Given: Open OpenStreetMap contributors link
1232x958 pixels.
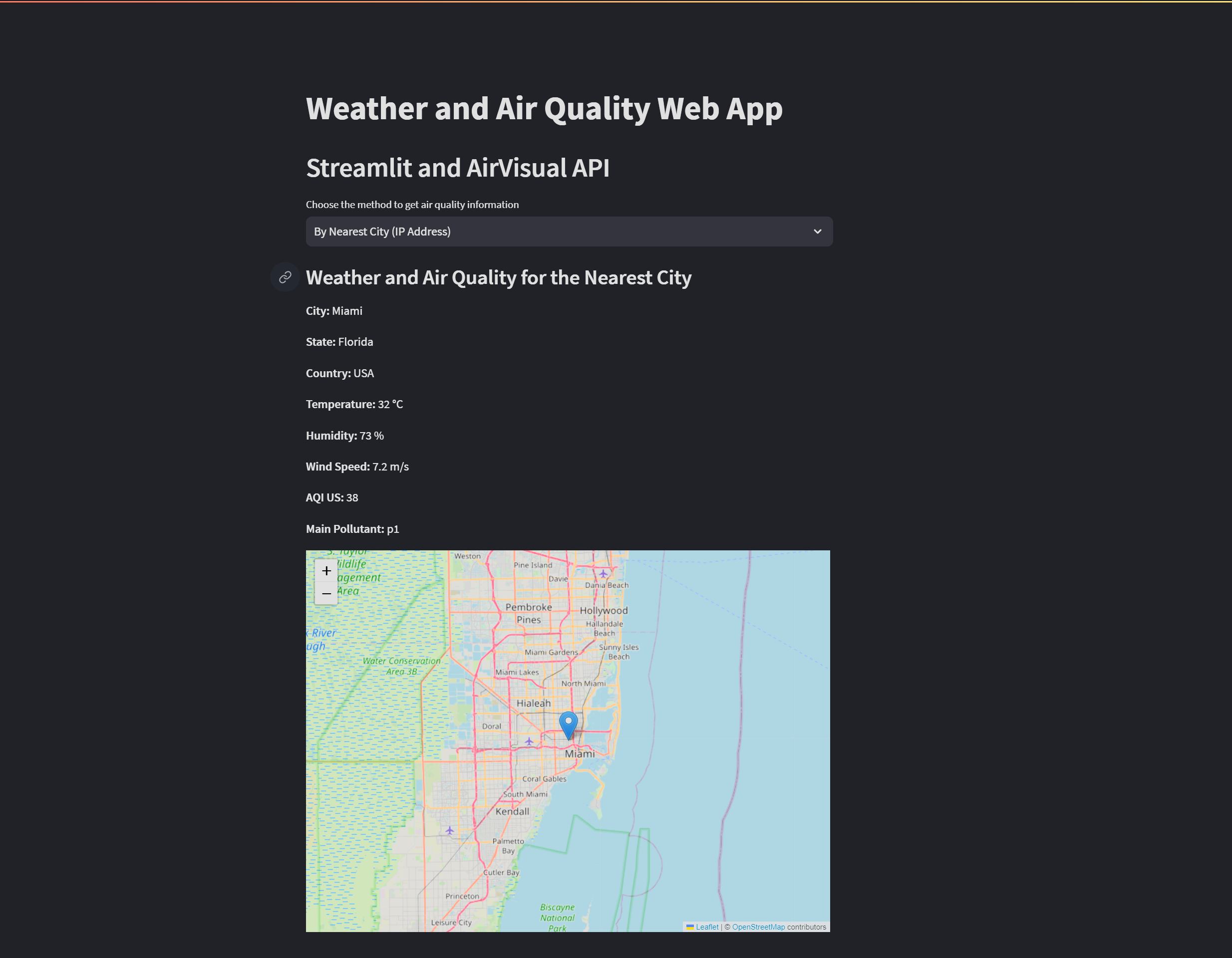Looking at the screenshot, I should [x=758, y=927].
